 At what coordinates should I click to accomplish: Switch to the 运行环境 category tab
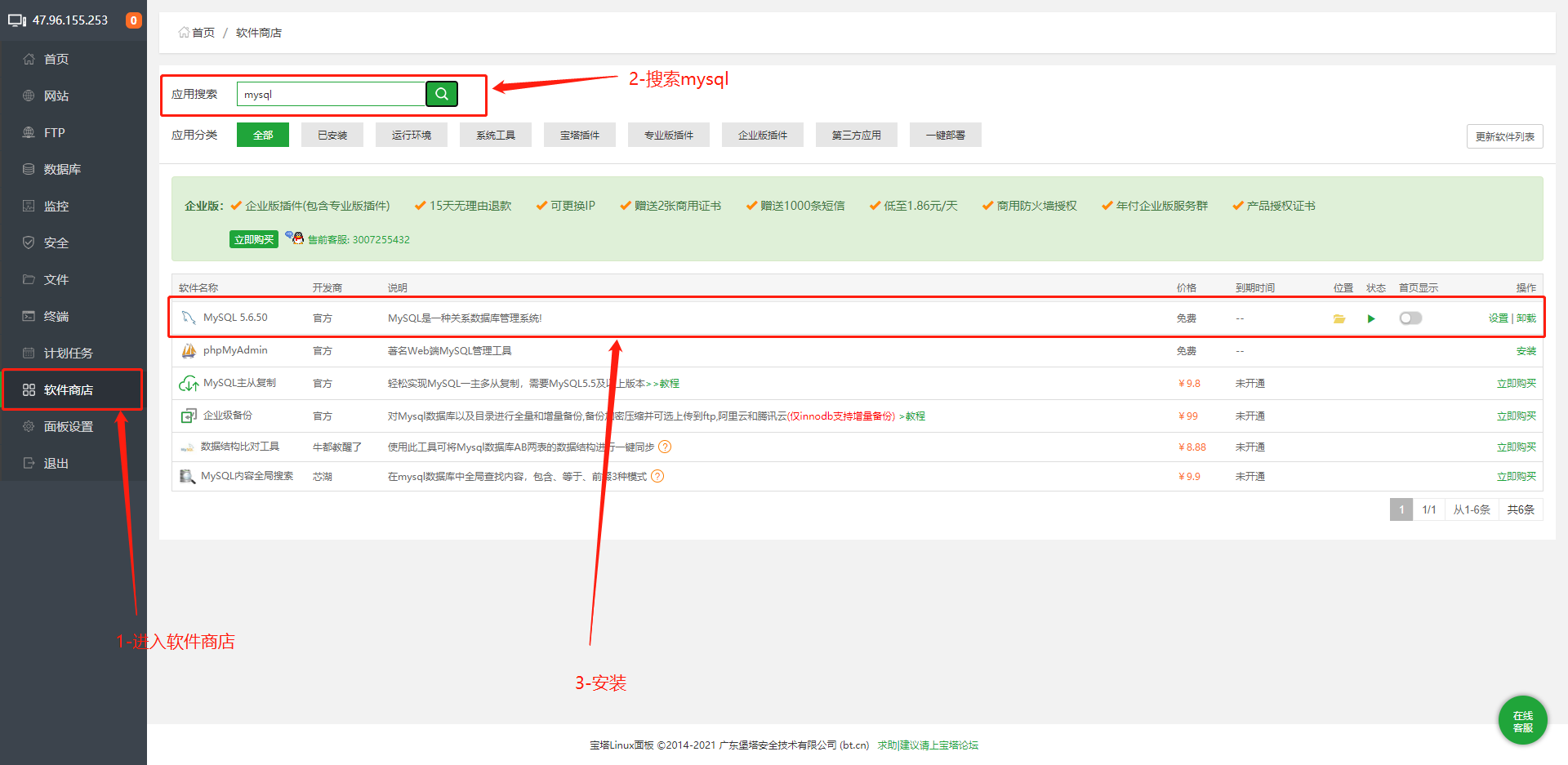pos(412,135)
